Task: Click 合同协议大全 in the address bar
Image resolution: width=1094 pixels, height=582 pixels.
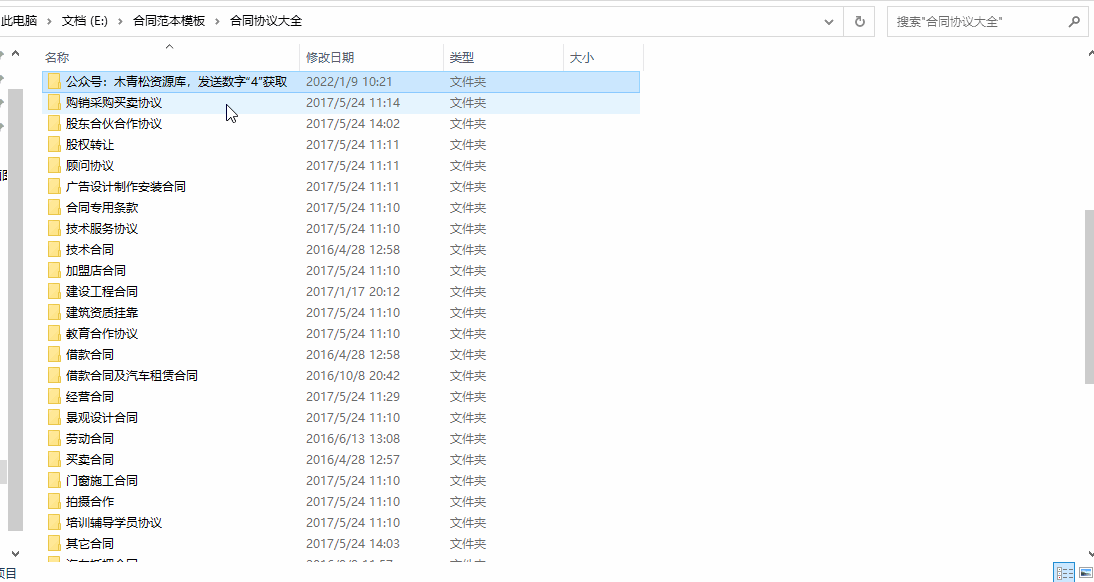Action: pos(266,22)
